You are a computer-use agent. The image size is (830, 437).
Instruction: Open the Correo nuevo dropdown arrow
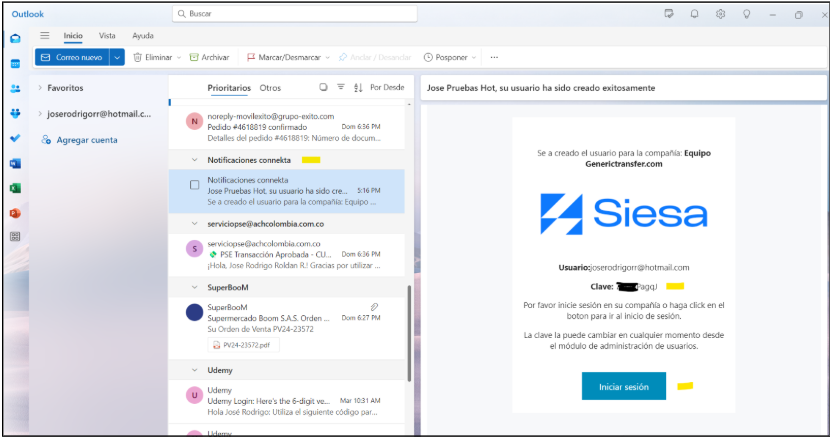(117, 58)
